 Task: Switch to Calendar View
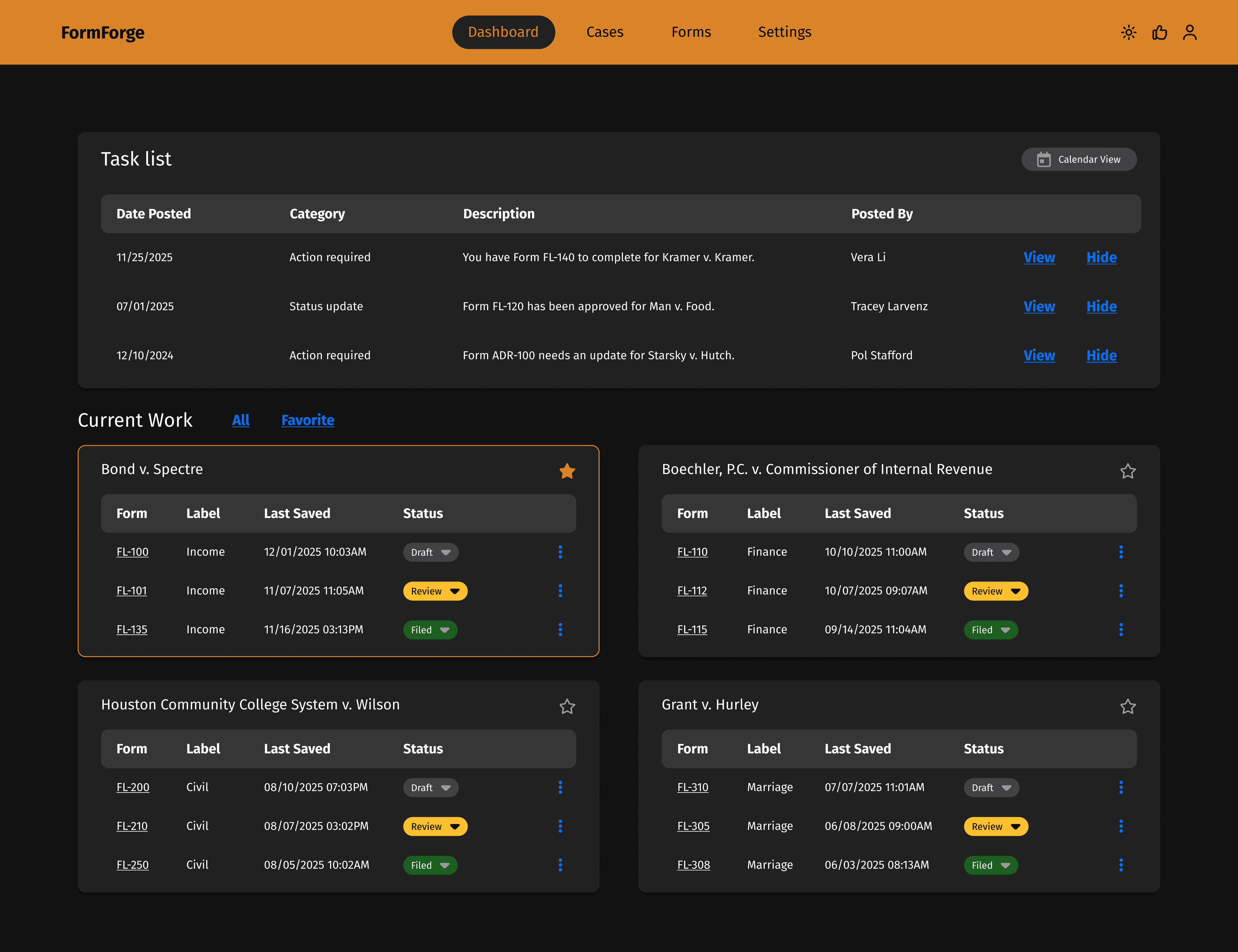pyautogui.click(x=1078, y=159)
